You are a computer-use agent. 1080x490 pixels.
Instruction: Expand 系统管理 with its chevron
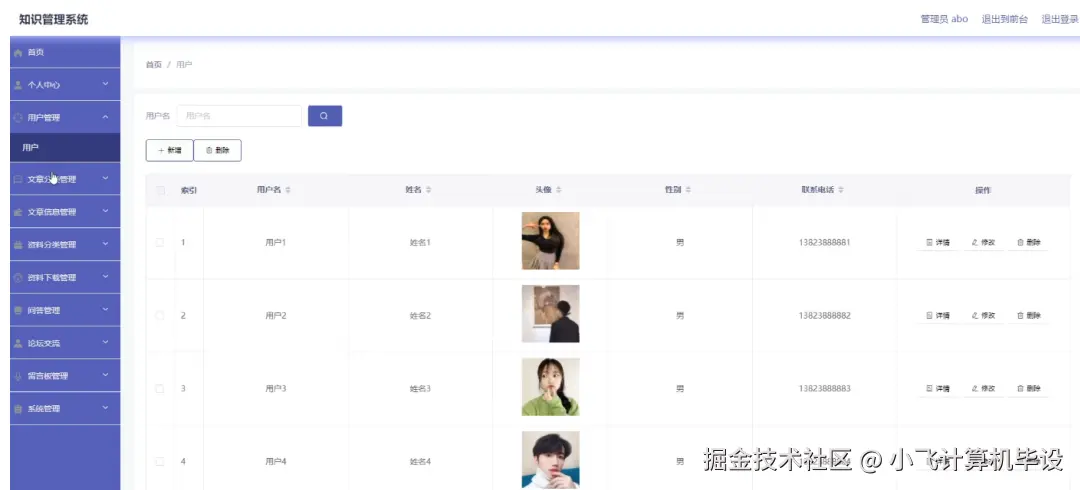[x=105, y=408]
